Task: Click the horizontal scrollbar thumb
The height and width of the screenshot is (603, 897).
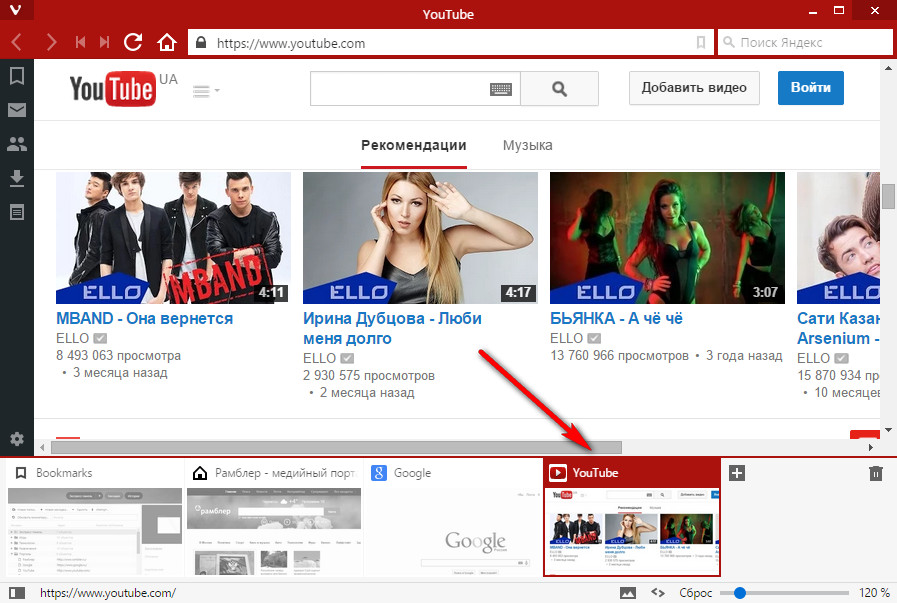Action: (x=336, y=447)
